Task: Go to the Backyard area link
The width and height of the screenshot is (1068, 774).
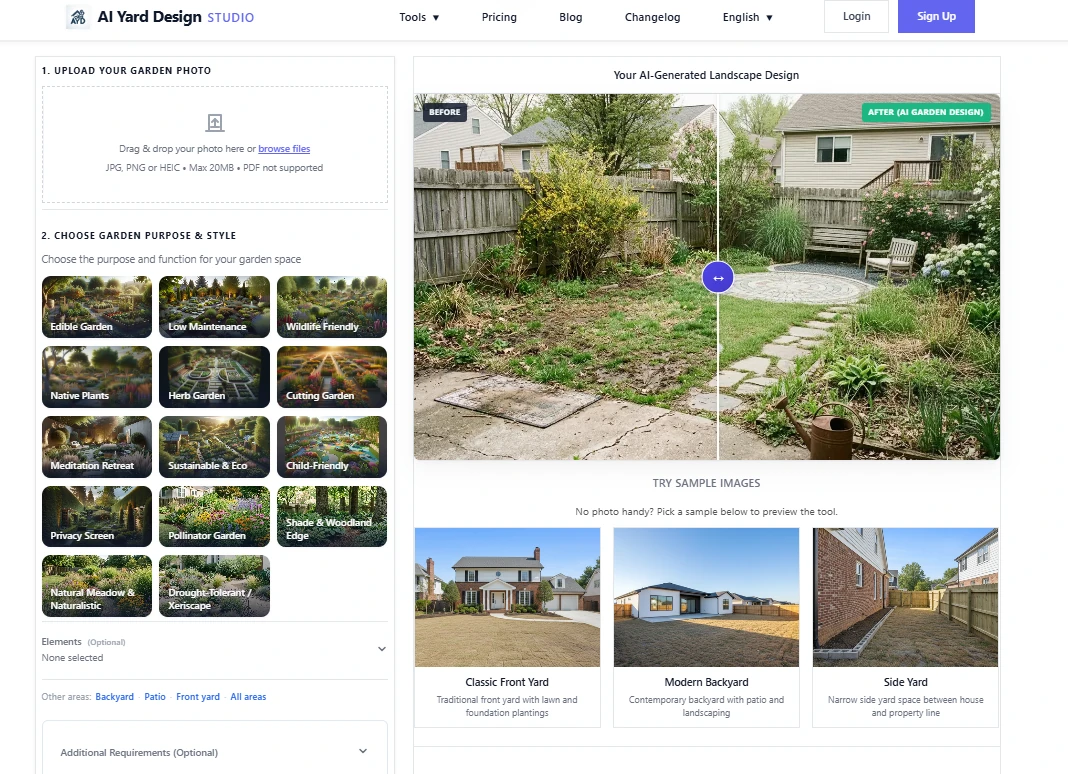Action: pos(114,696)
